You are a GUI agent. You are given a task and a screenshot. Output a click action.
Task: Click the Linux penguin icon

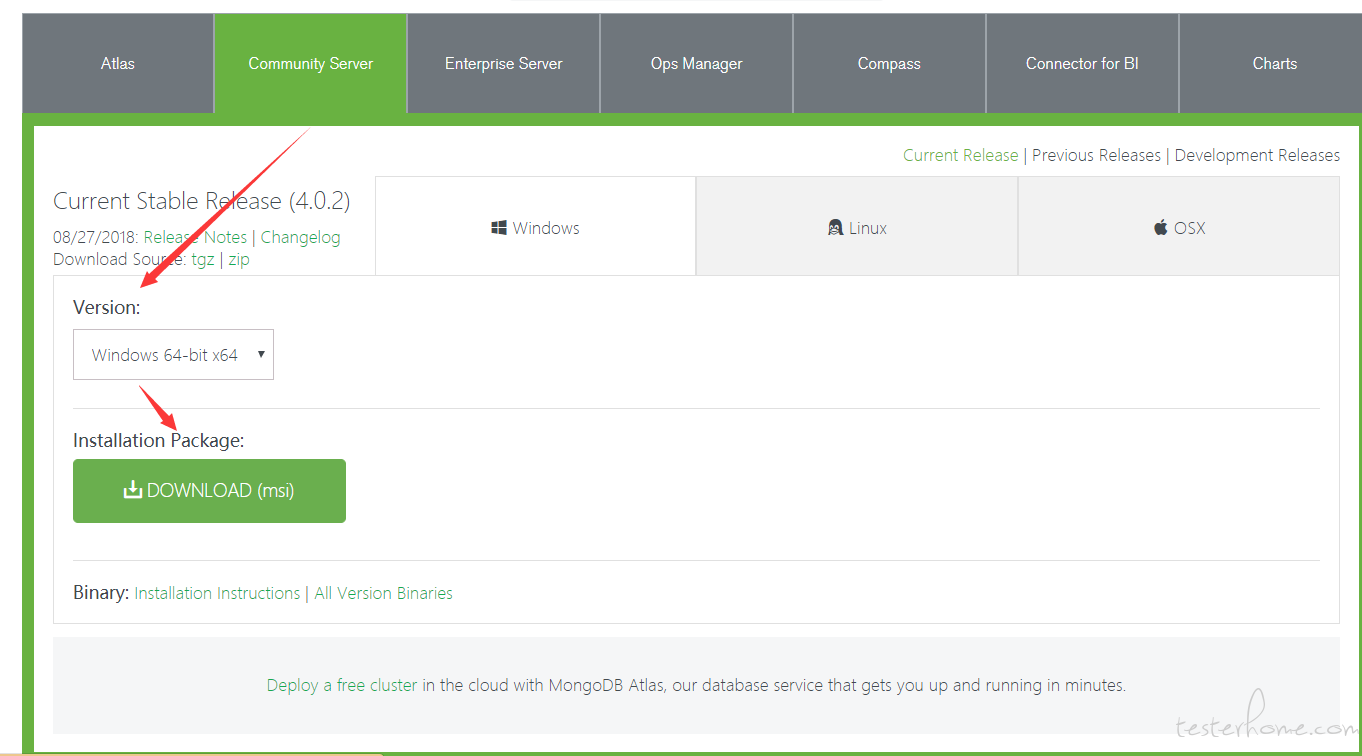click(835, 228)
